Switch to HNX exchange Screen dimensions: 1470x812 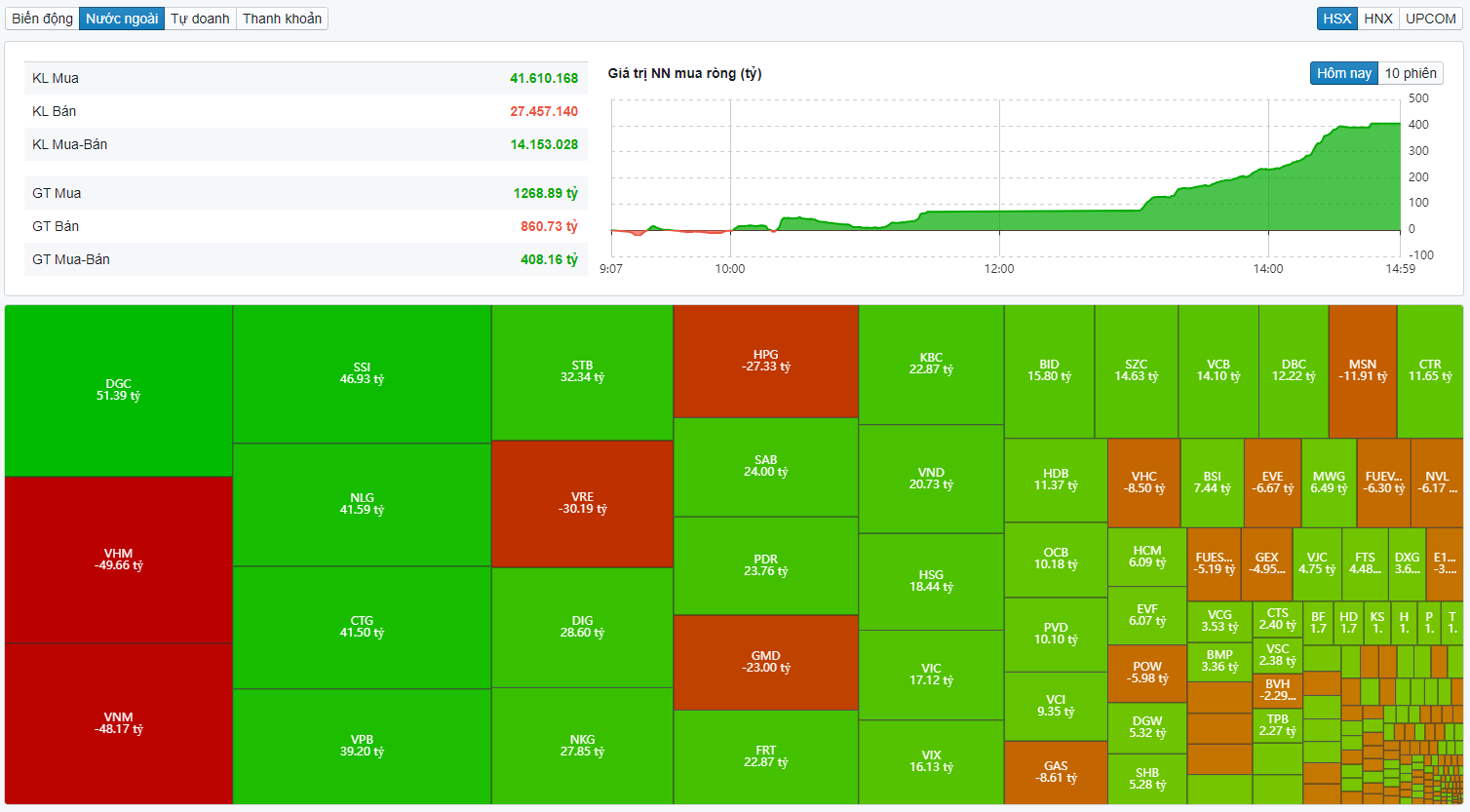coord(1378,19)
